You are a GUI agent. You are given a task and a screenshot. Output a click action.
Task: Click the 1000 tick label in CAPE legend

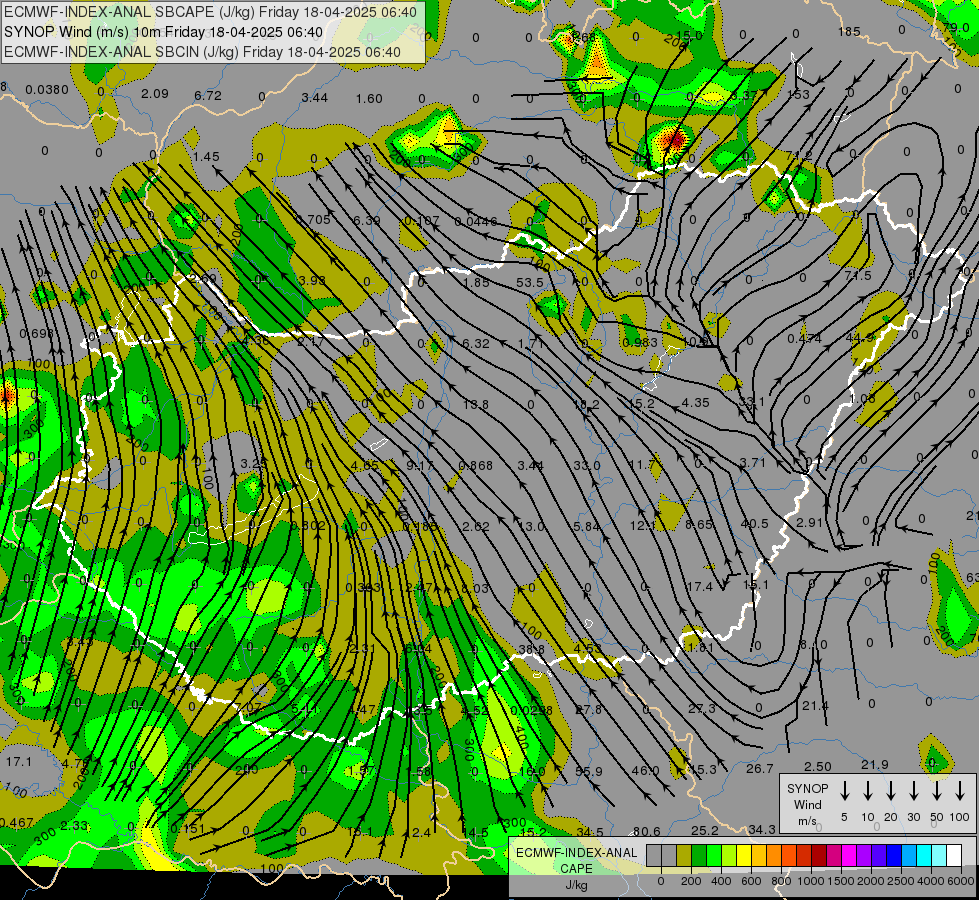pos(811,881)
